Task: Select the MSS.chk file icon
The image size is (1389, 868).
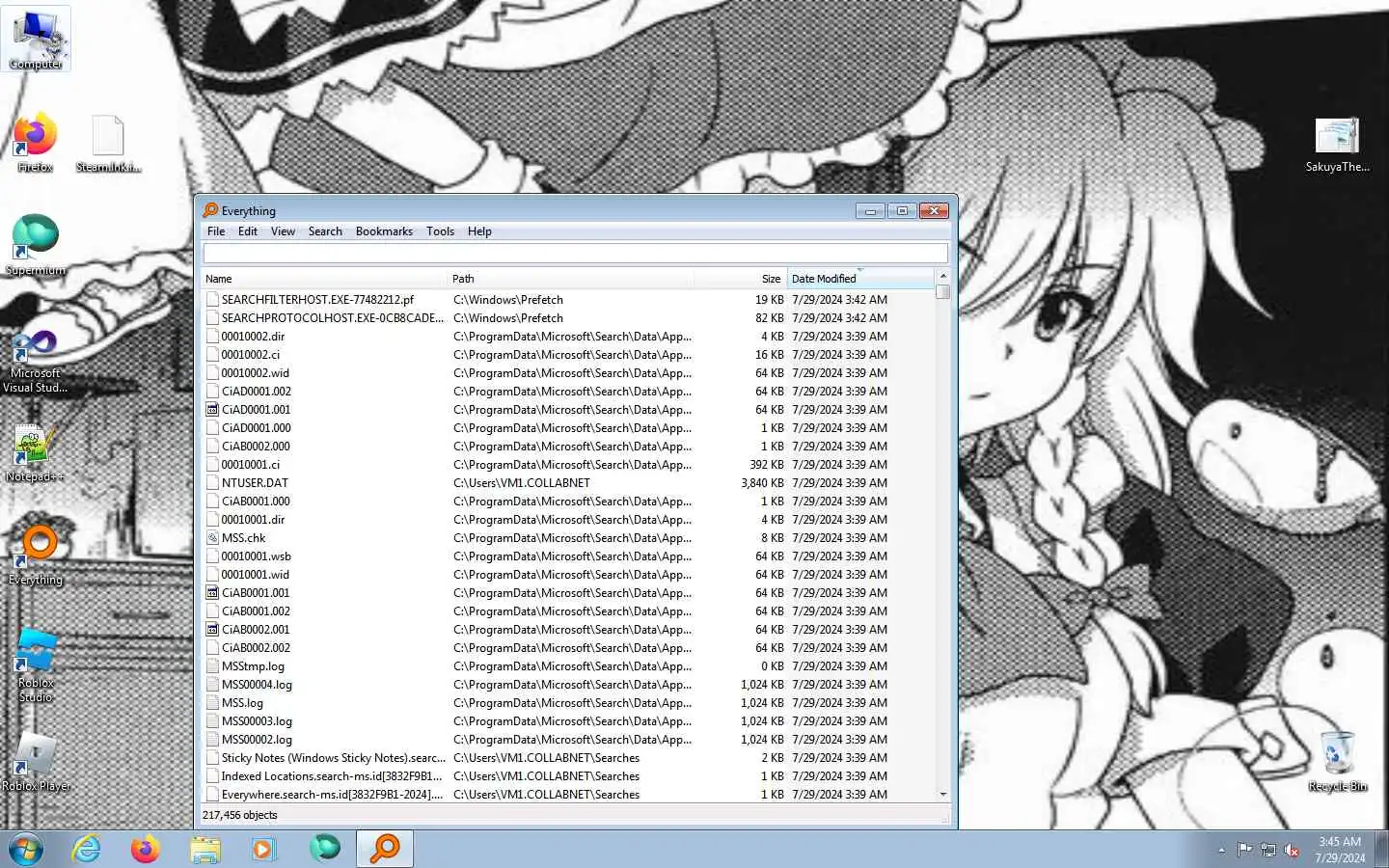Action: coord(212,538)
